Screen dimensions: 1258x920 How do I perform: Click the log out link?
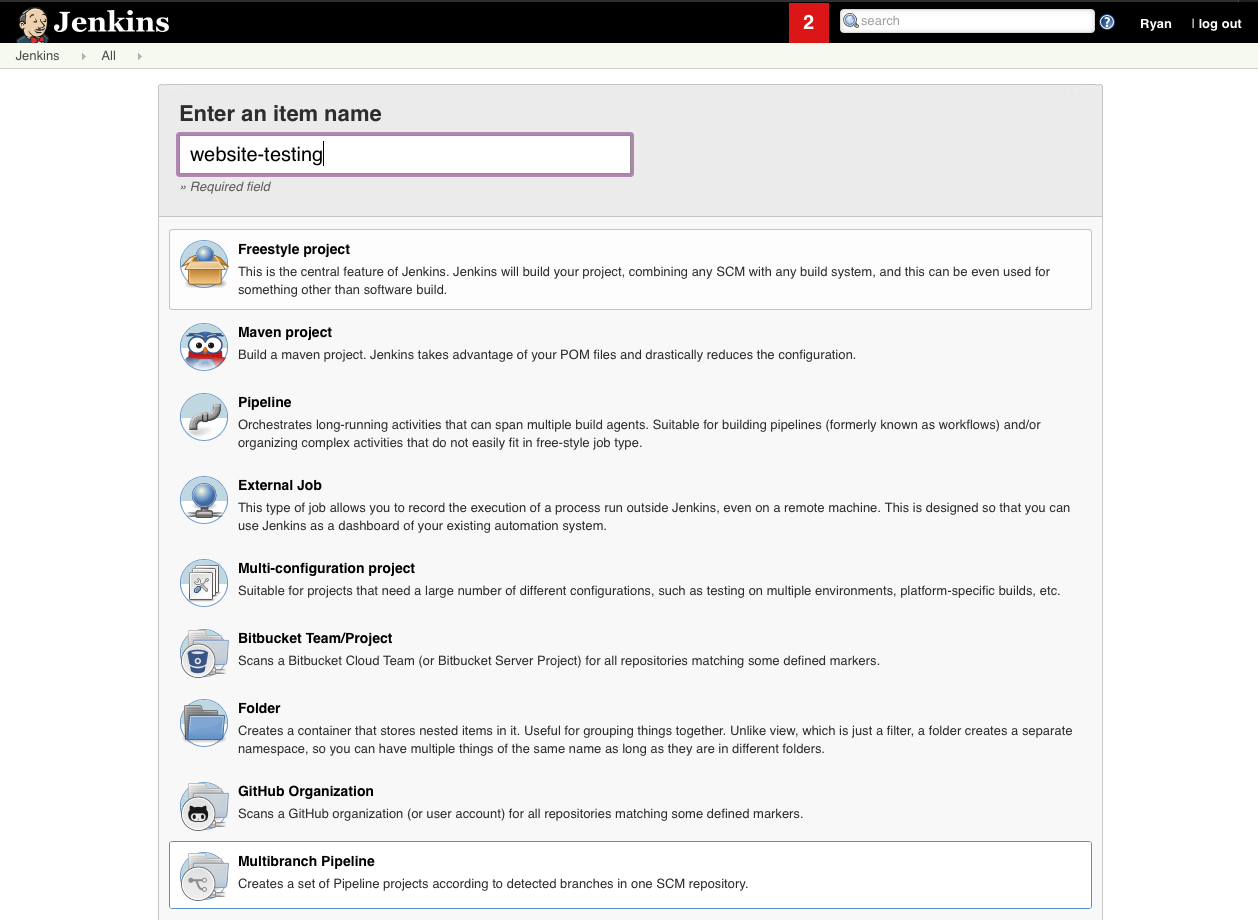(1220, 24)
